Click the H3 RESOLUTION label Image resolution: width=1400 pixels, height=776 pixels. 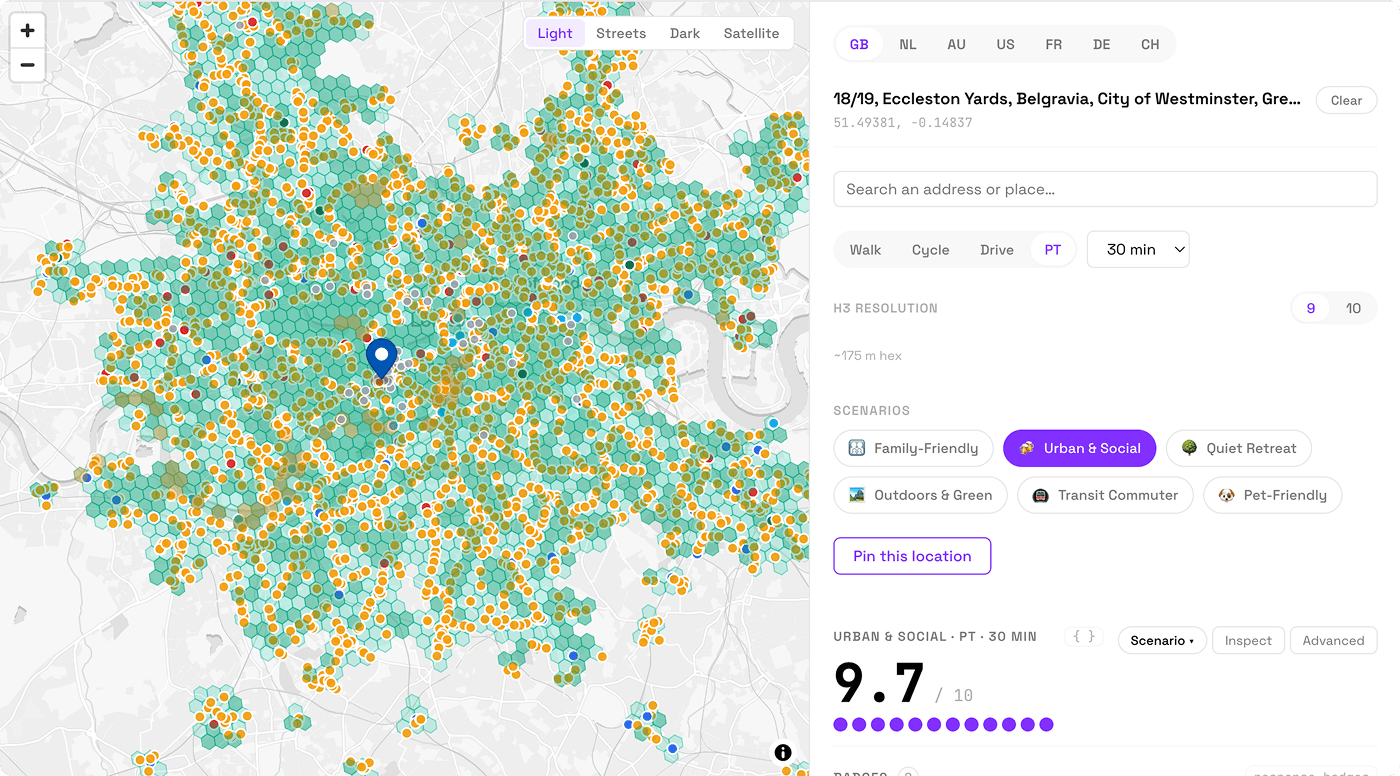(x=885, y=308)
